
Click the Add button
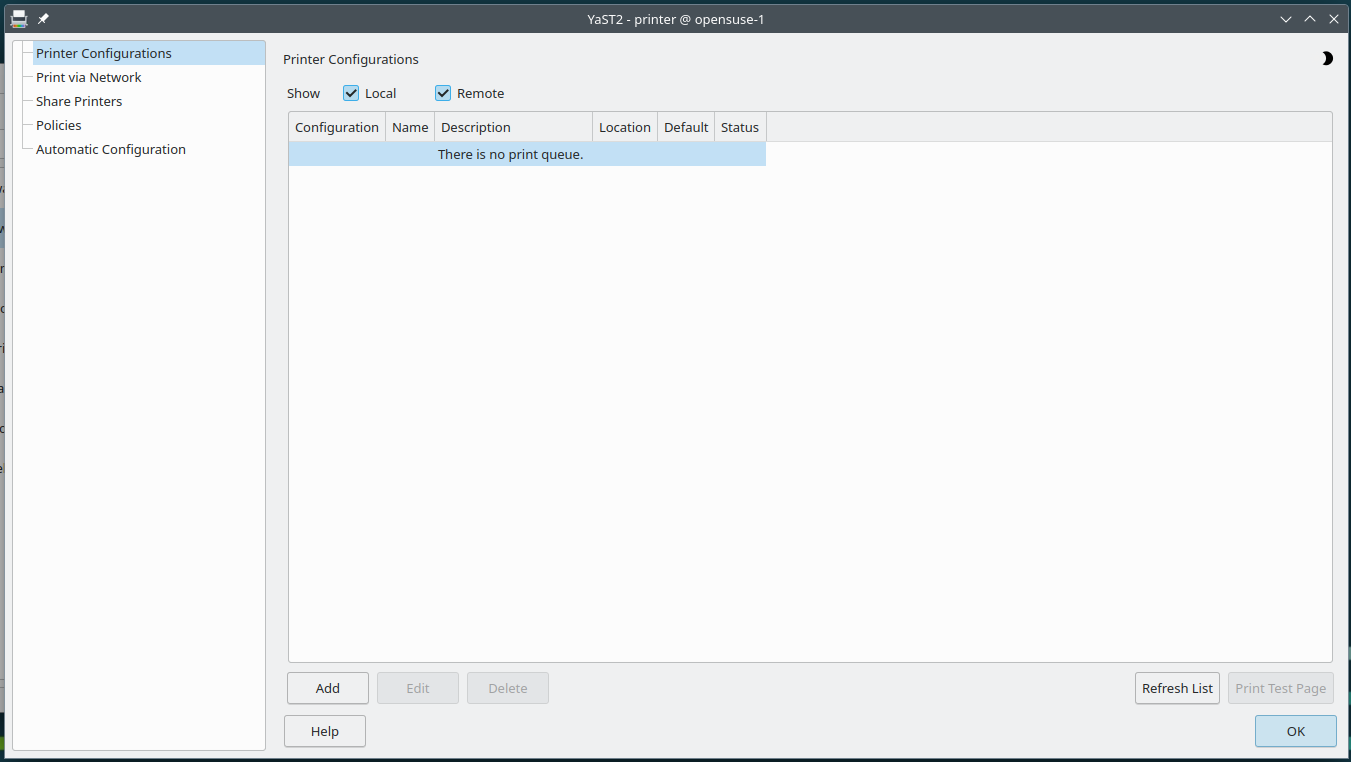click(328, 688)
